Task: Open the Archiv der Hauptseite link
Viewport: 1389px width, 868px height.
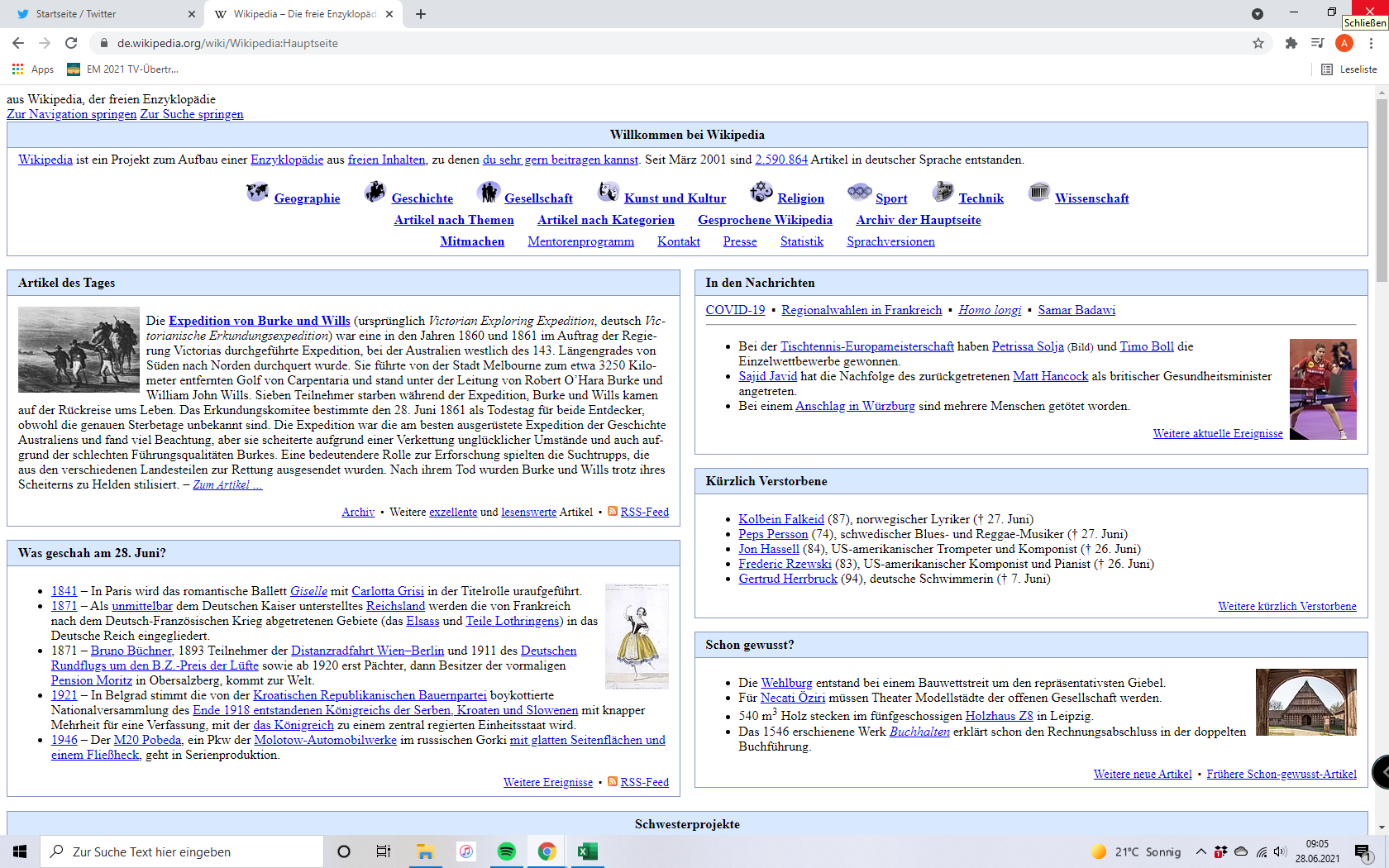Action: 919,220
